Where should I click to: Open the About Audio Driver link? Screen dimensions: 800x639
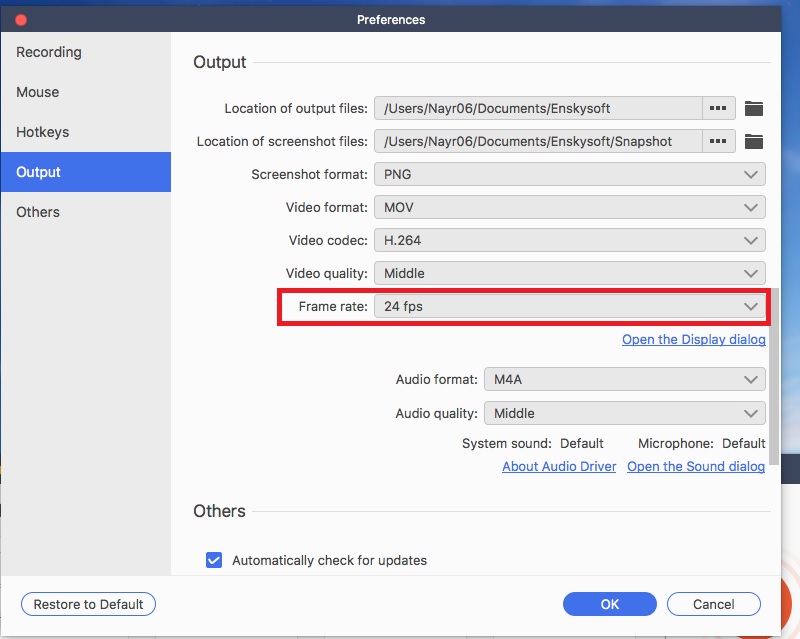click(559, 467)
